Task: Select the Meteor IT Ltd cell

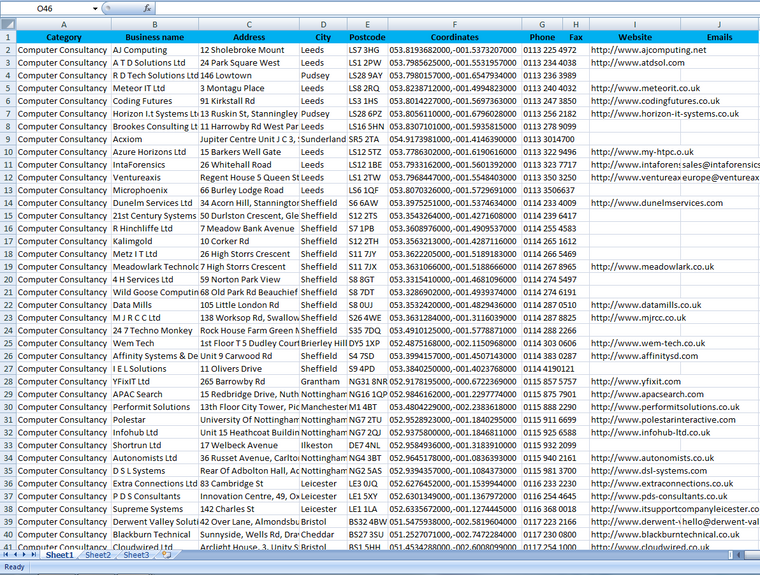Action: [x=155, y=88]
